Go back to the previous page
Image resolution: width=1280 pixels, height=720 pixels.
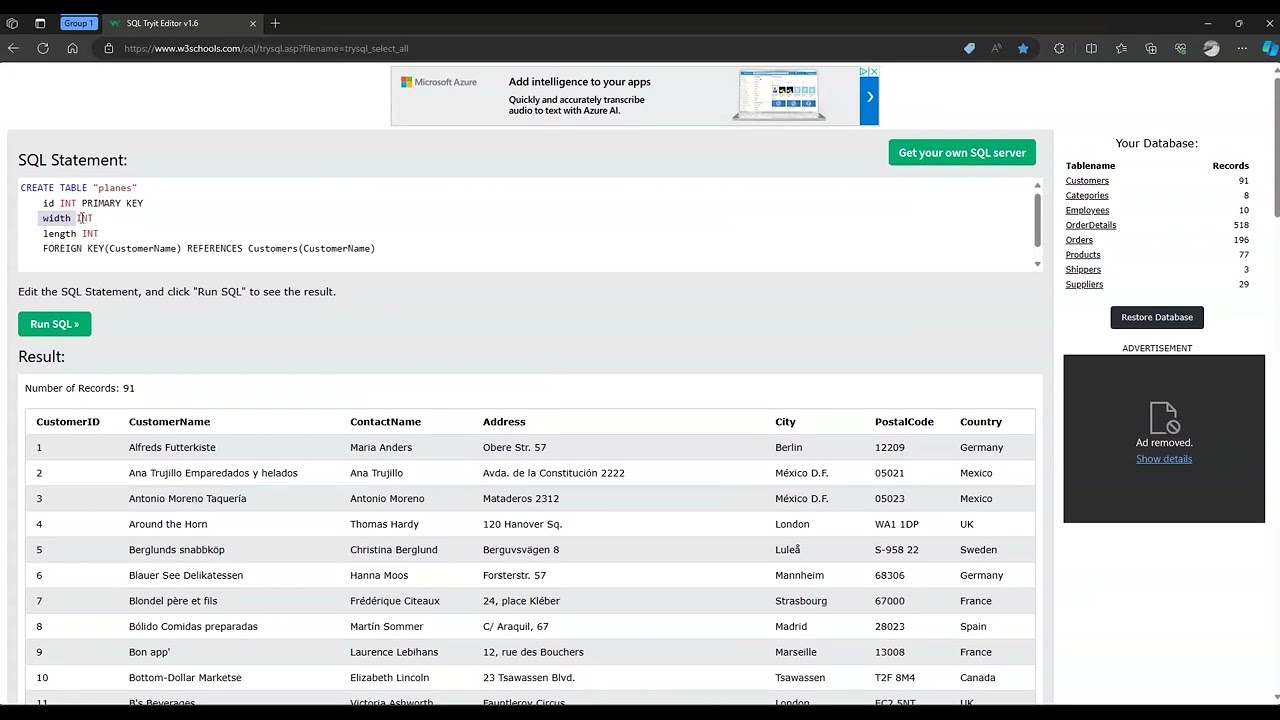13,48
